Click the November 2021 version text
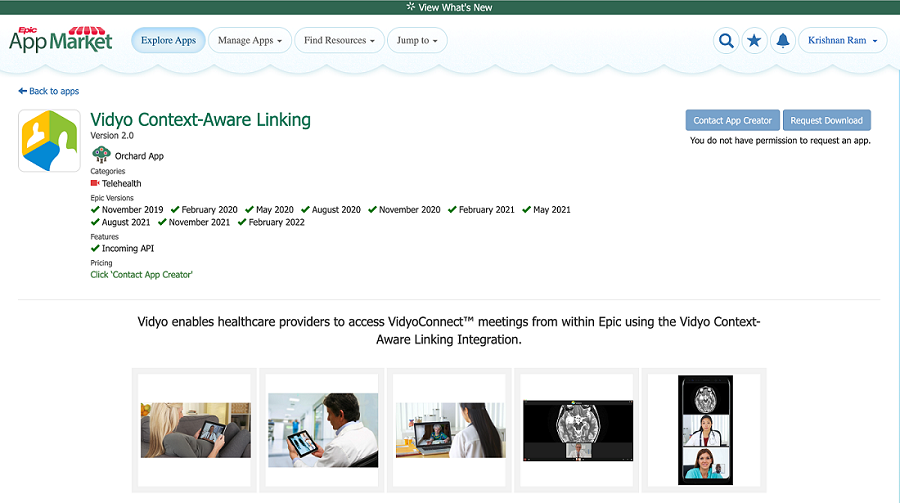The image size is (900, 503). [199, 222]
